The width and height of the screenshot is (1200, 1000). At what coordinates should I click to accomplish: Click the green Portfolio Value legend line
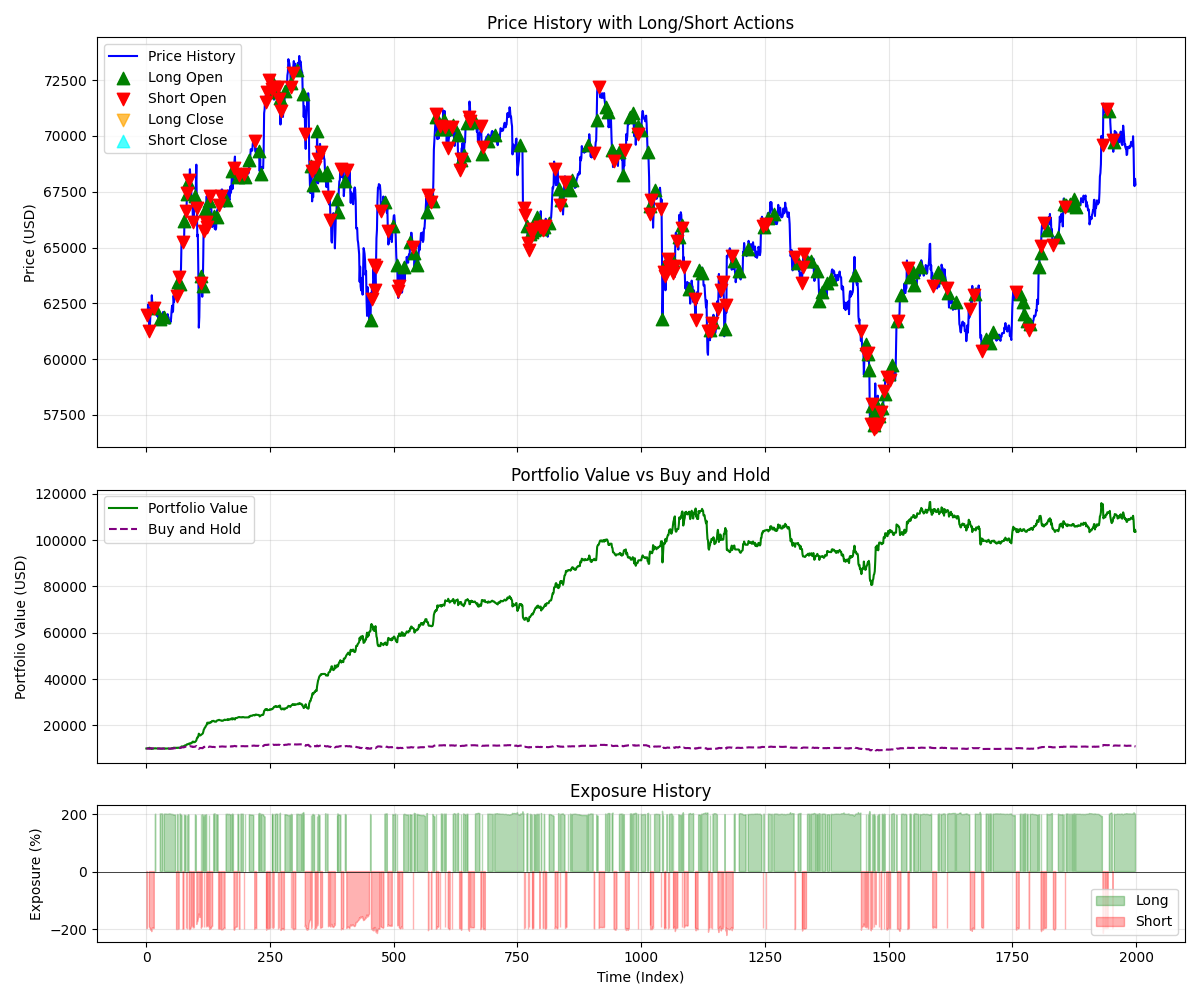point(124,509)
